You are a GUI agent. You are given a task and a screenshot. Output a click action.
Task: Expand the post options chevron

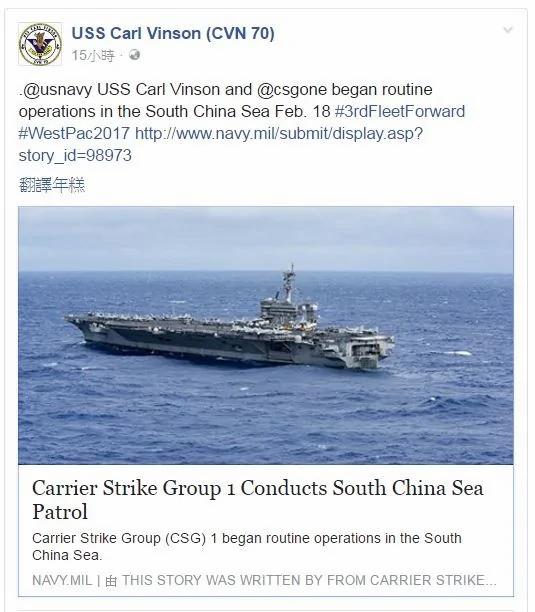point(508,30)
